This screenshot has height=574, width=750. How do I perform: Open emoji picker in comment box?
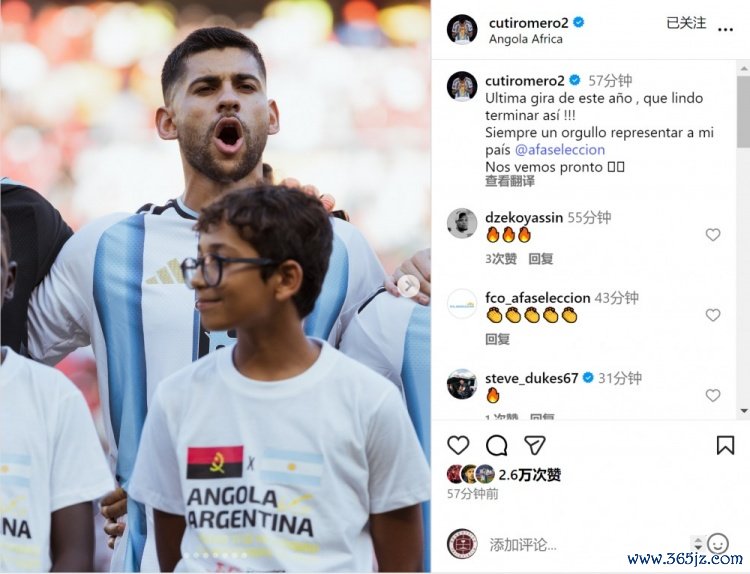[x=717, y=543]
